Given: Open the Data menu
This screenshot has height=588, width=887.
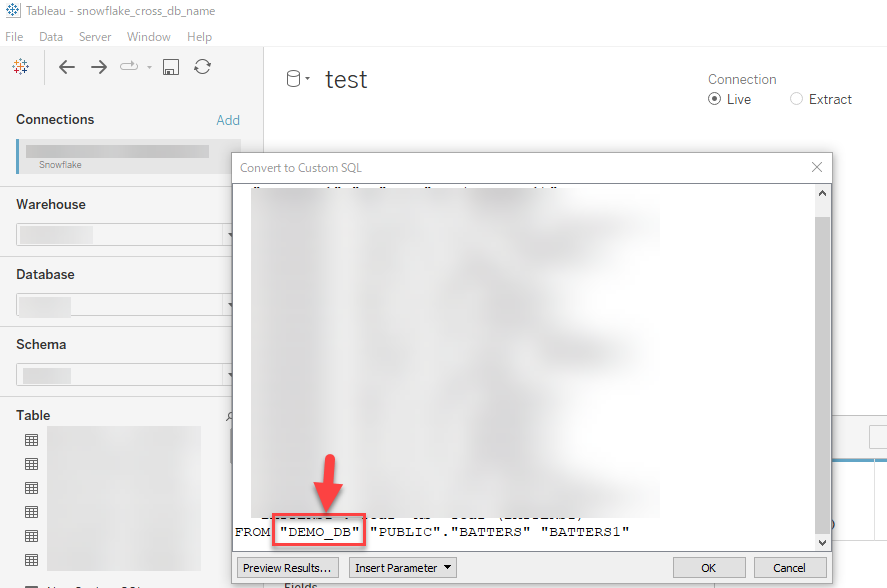Looking at the screenshot, I should click(51, 37).
